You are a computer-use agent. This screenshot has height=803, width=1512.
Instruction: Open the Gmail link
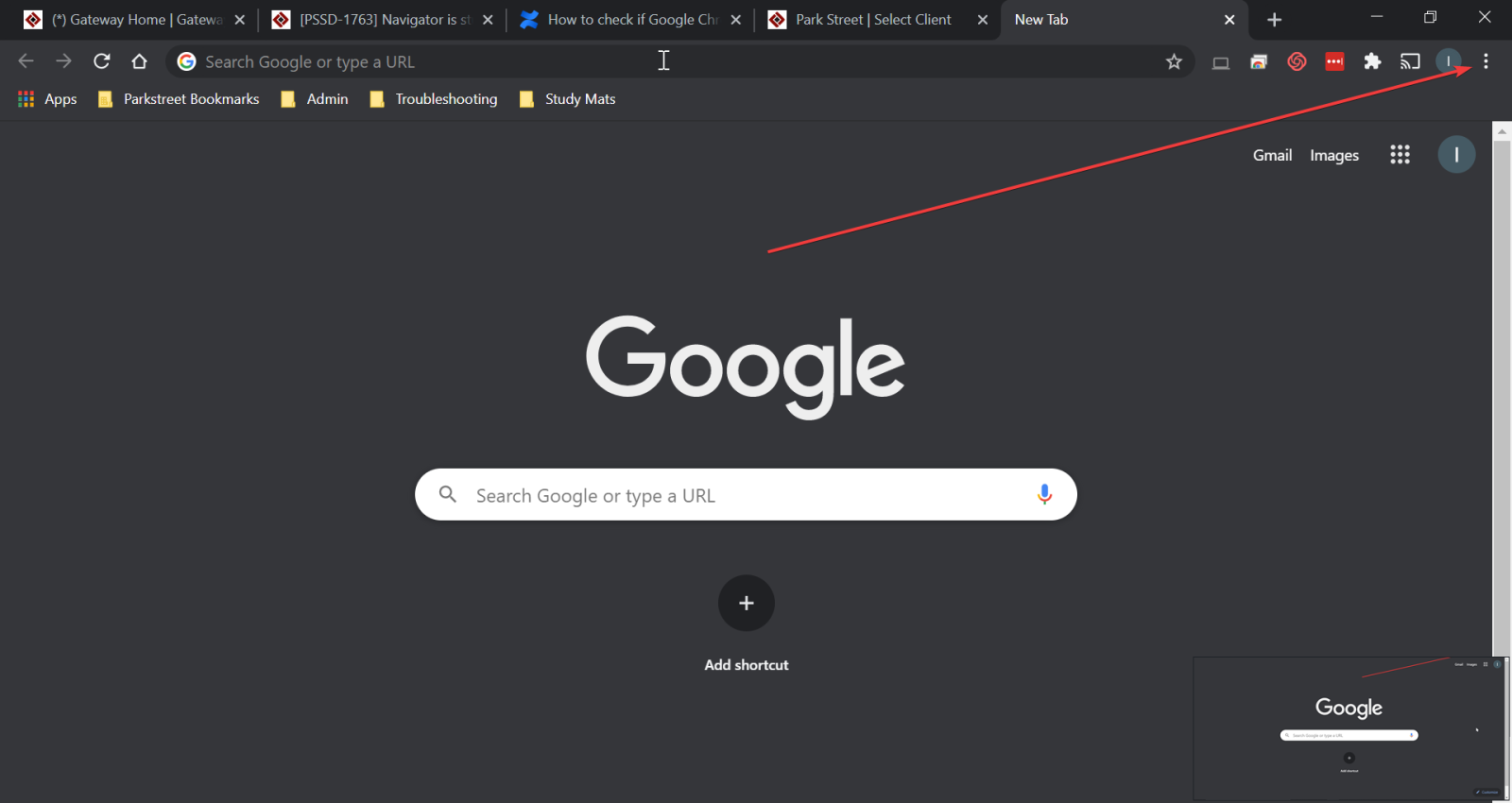(x=1272, y=155)
